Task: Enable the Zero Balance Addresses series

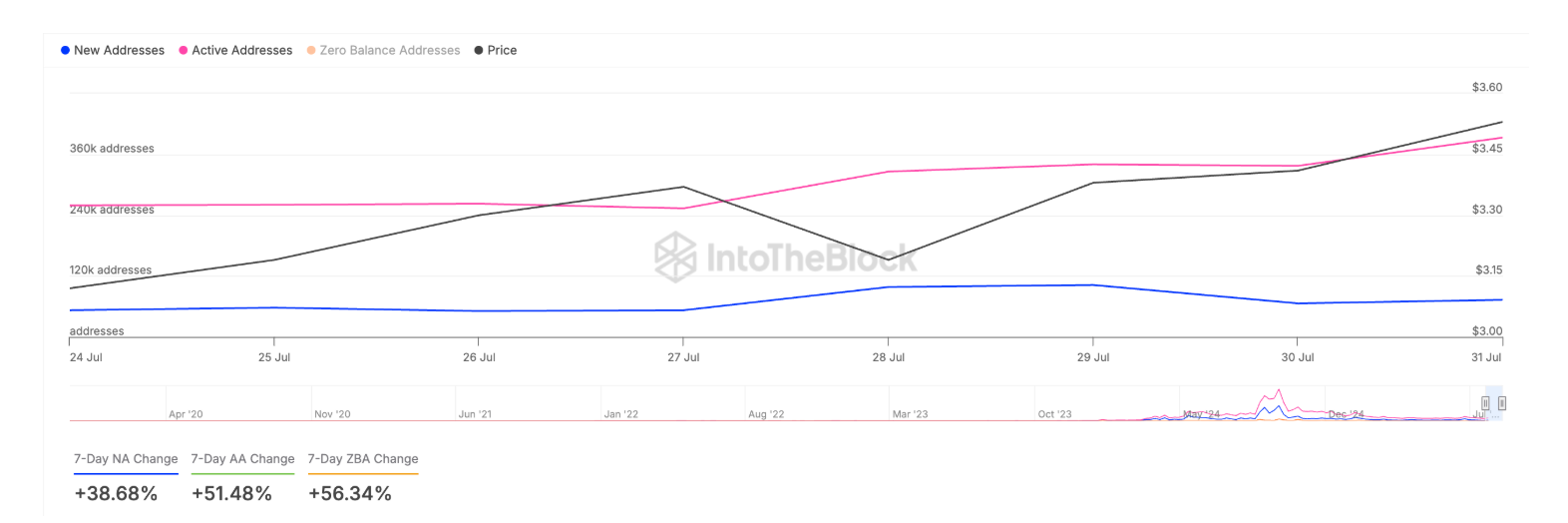Action: pyautogui.click(x=389, y=50)
